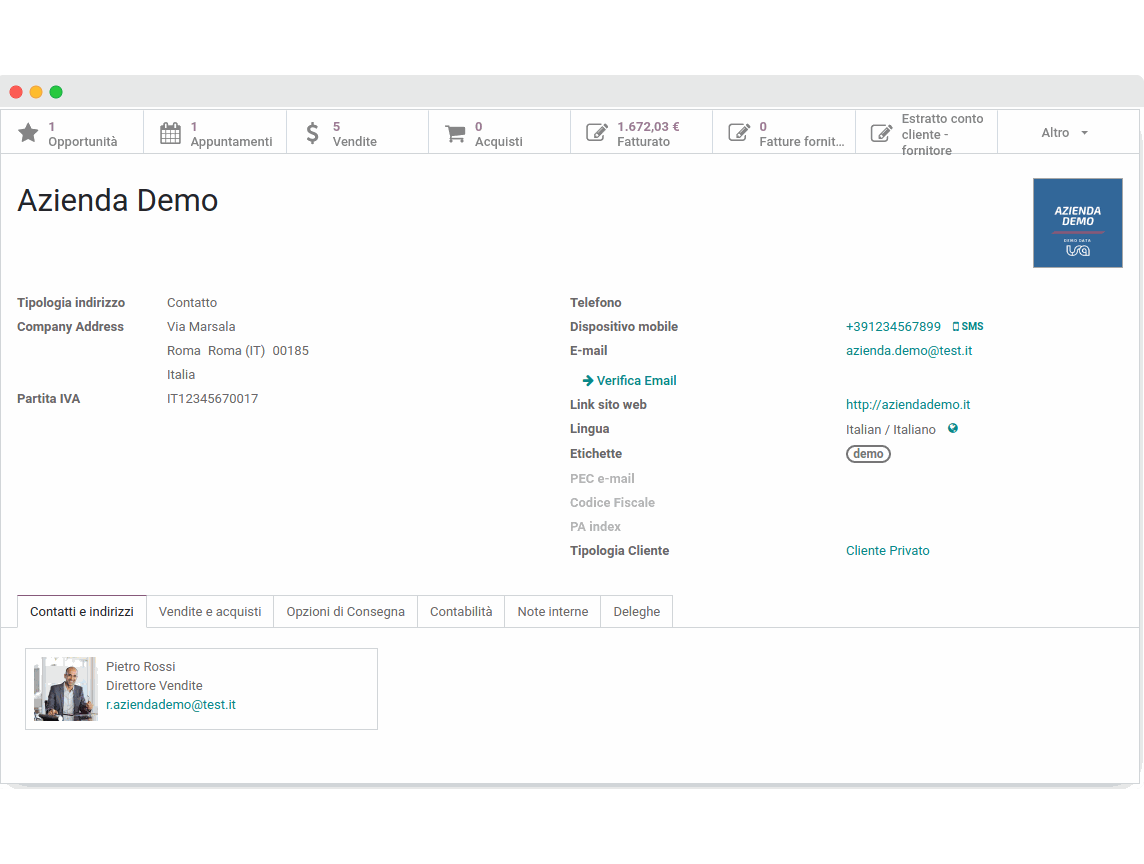Select the Contabilità tab
Screen dimensions: 1144x864
[460, 611]
